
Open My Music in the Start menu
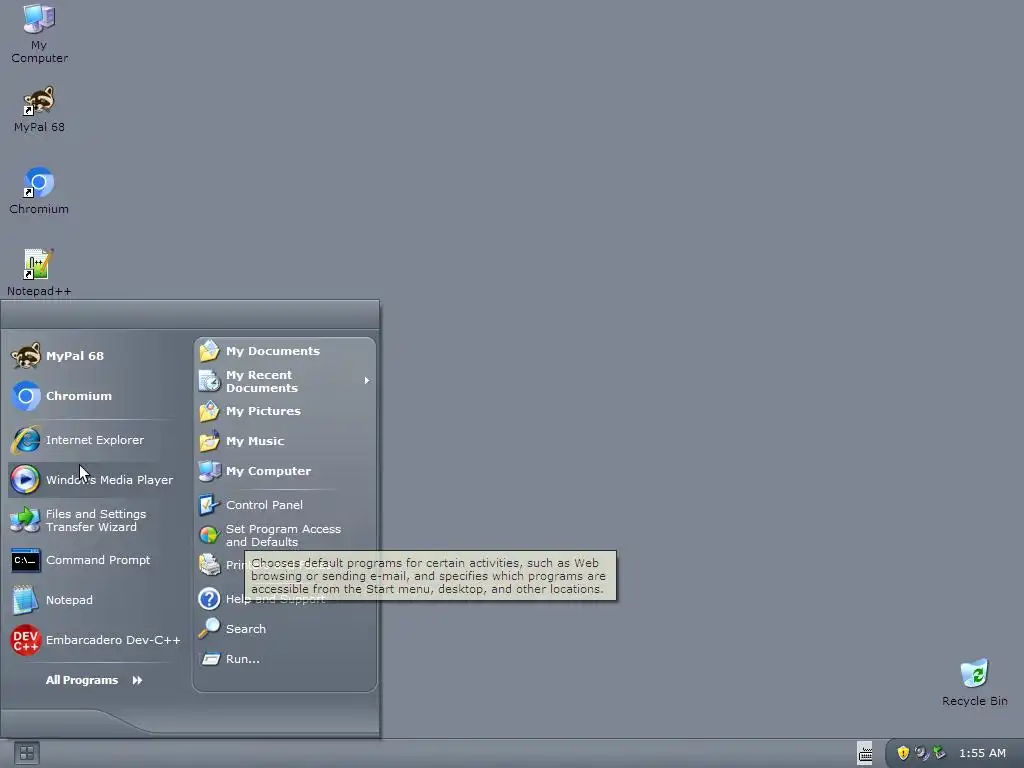(x=285, y=441)
